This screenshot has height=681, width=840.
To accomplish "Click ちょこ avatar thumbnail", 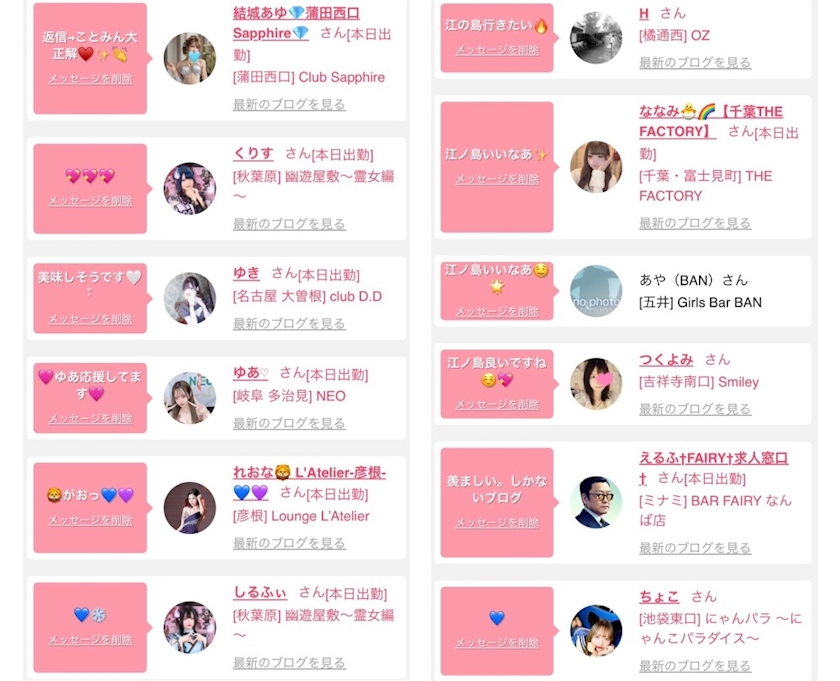I will point(596,631).
